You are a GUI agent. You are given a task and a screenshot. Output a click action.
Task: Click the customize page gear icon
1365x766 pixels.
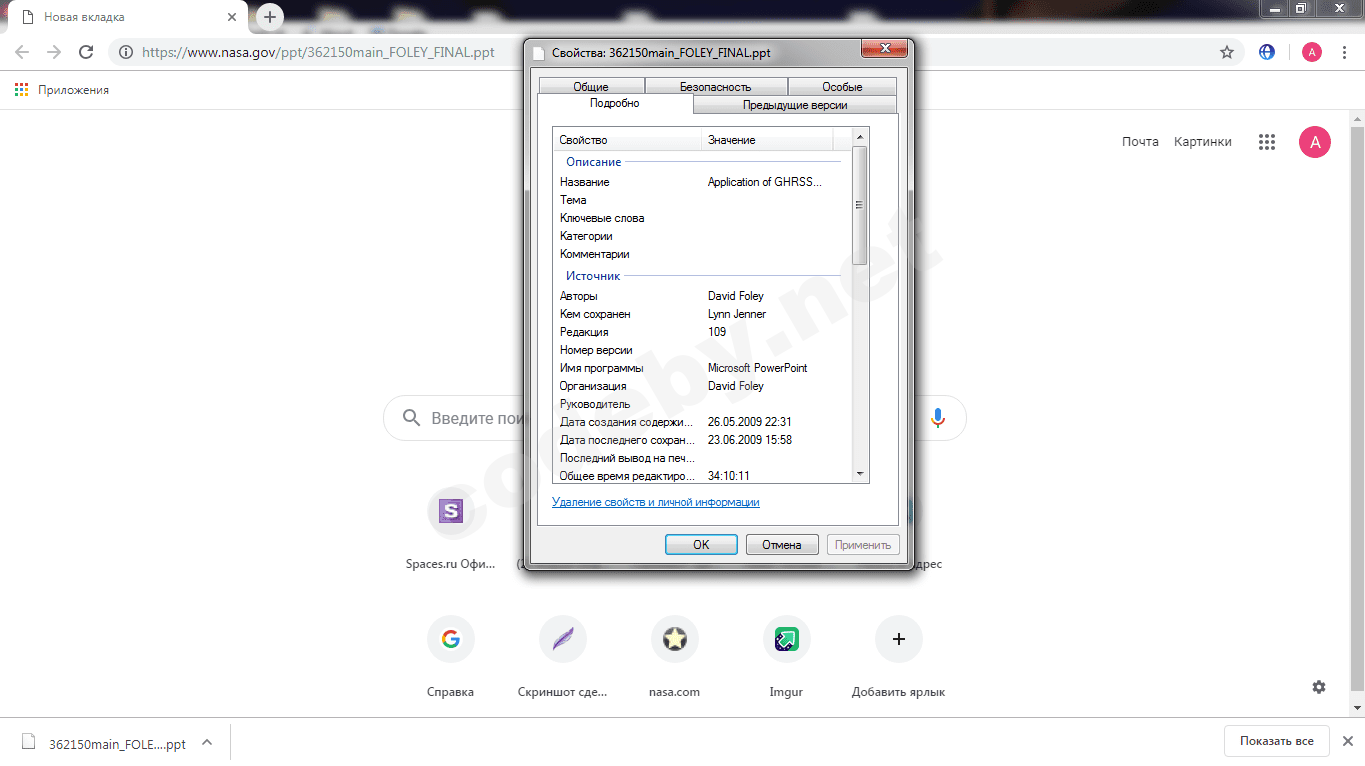[1319, 687]
